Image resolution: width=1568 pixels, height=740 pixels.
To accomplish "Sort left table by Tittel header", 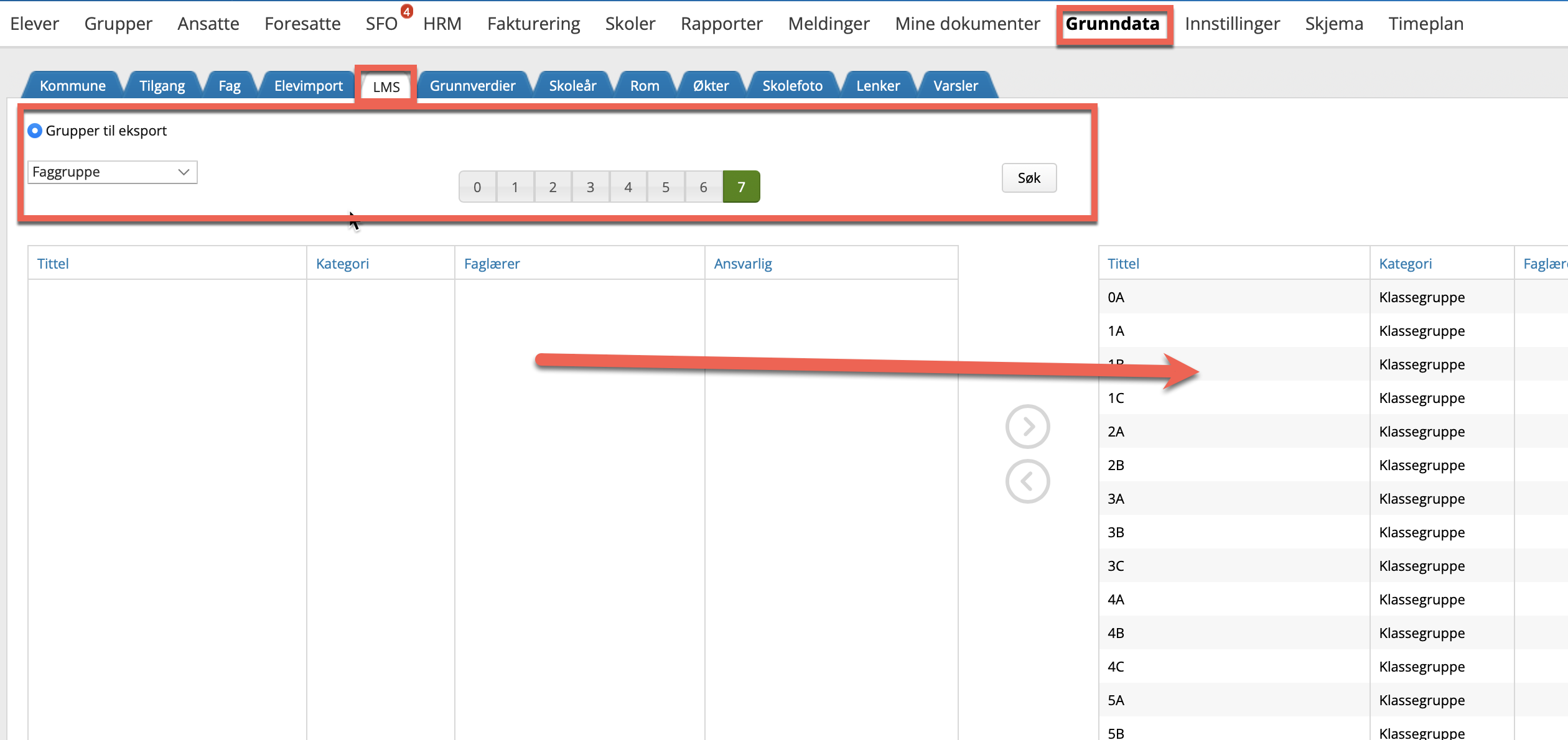I will [x=53, y=264].
